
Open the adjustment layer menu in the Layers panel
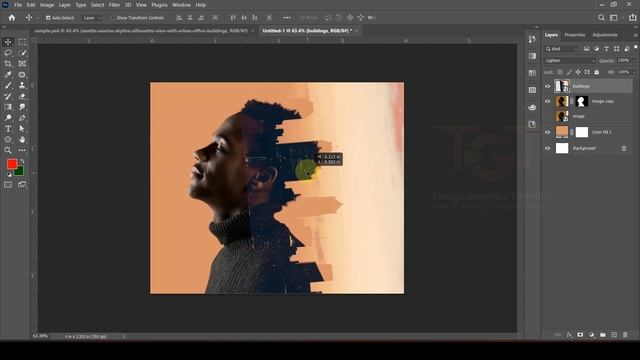click(x=591, y=335)
